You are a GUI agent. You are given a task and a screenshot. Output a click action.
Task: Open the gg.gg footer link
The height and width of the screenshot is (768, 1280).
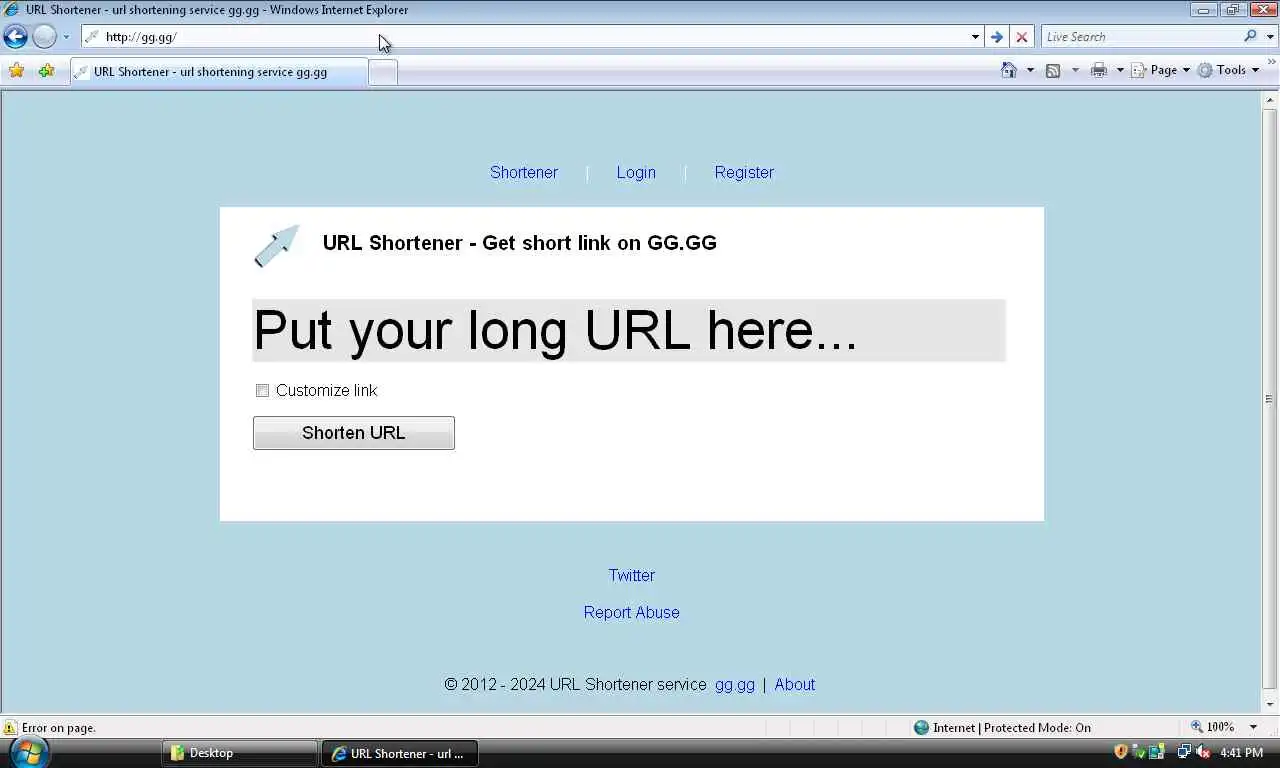pyautogui.click(x=735, y=684)
